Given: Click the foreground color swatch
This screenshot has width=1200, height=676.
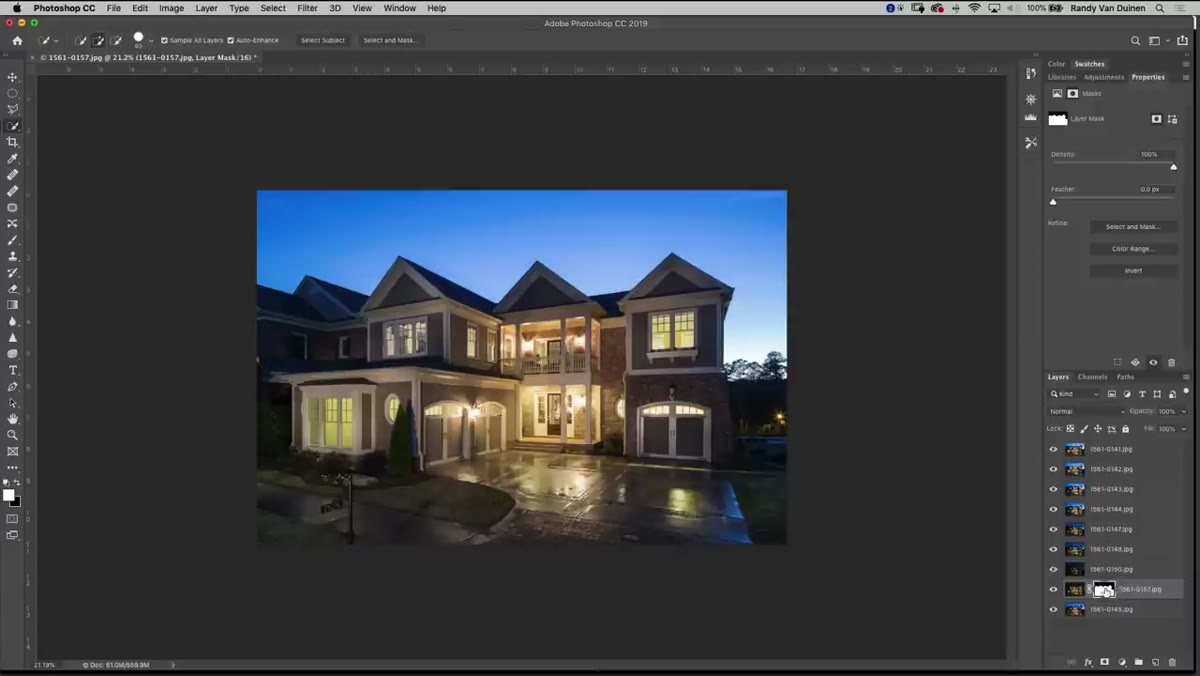Looking at the screenshot, I should click(x=9, y=496).
